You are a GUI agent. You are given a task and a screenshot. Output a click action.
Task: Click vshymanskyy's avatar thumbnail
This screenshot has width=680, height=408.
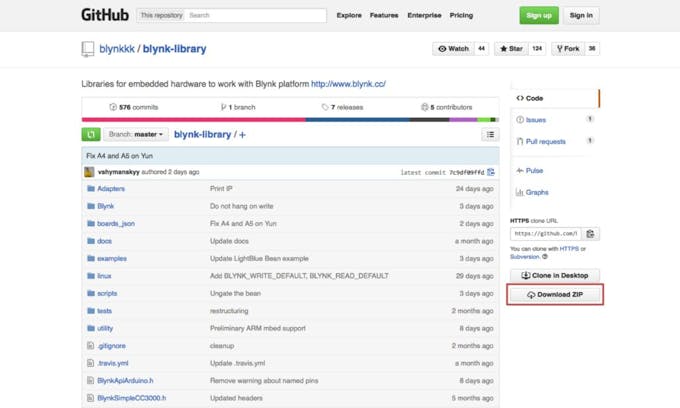coord(90,172)
